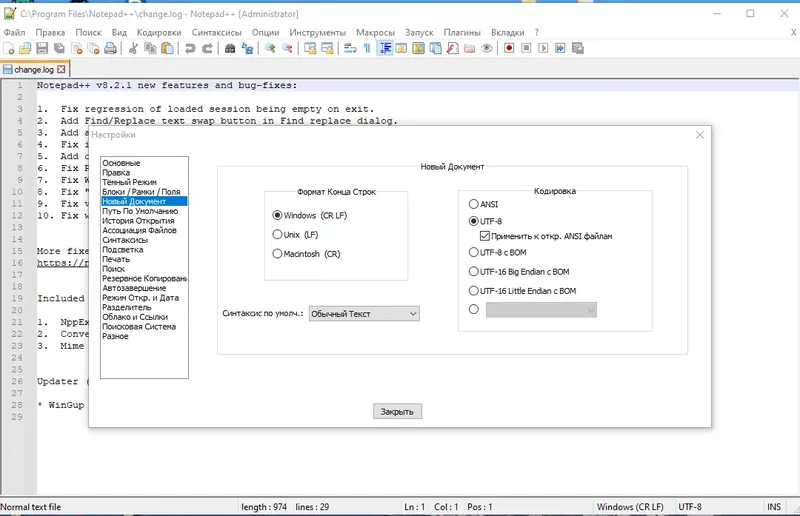Select Подсветка settings category
Viewport: 800px width, 516px height.
(122, 250)
